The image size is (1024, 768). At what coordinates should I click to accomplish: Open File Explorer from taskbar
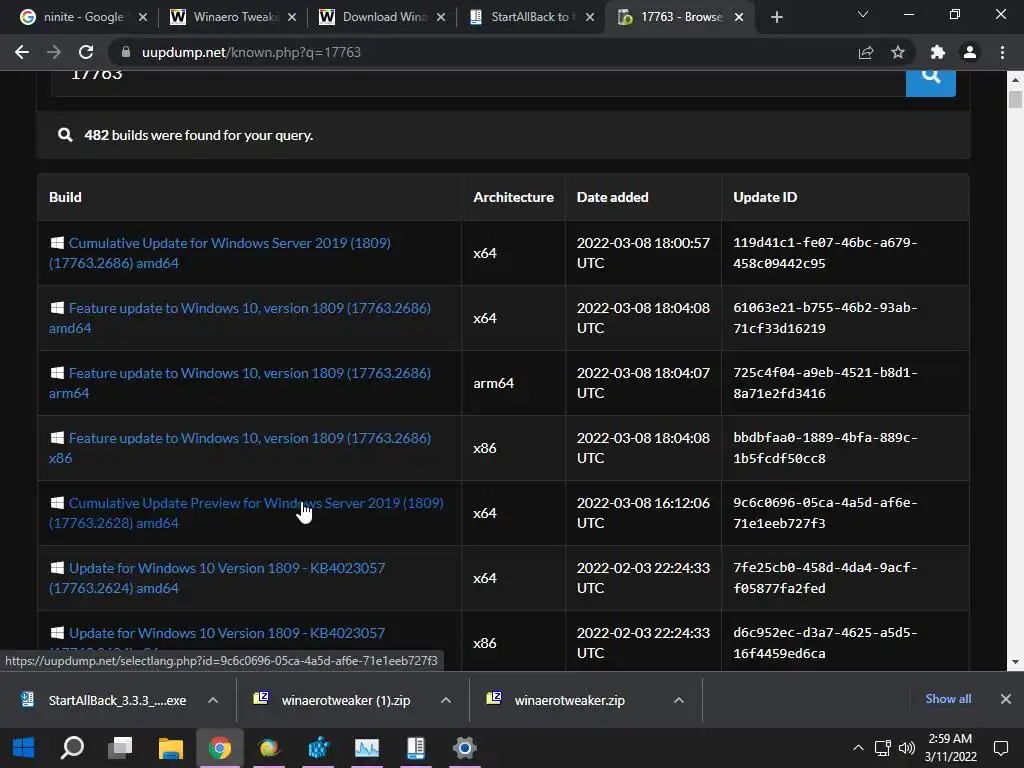pos(170,748)
